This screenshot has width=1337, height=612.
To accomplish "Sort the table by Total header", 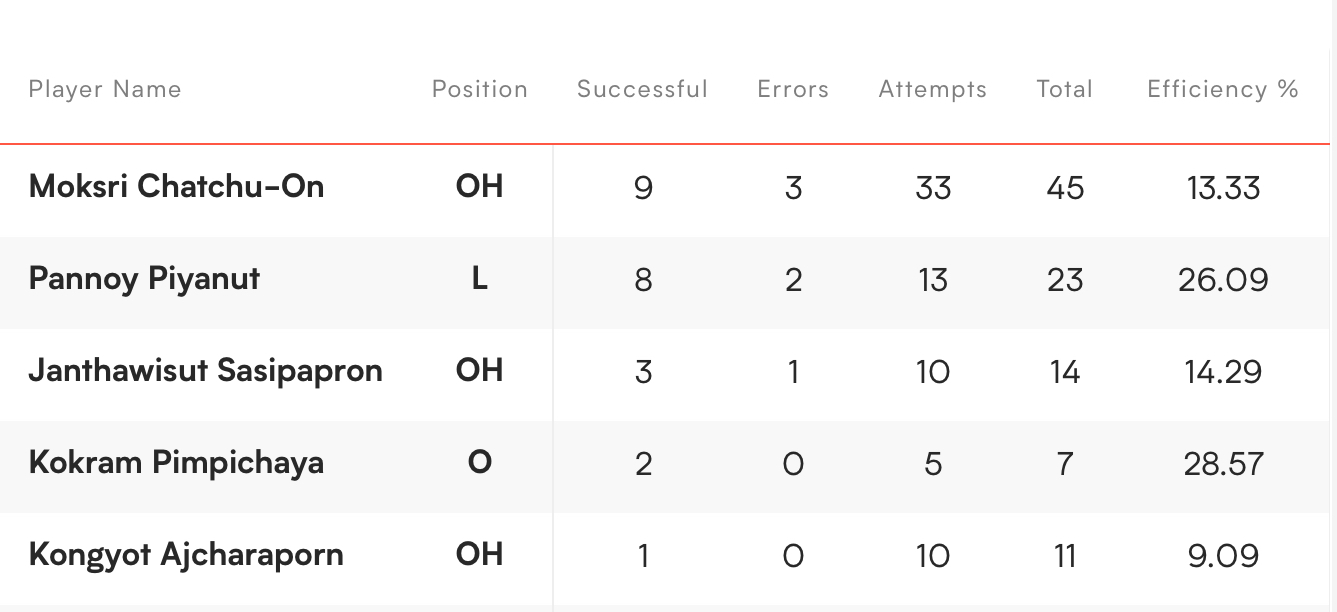I will (1065, 89).
